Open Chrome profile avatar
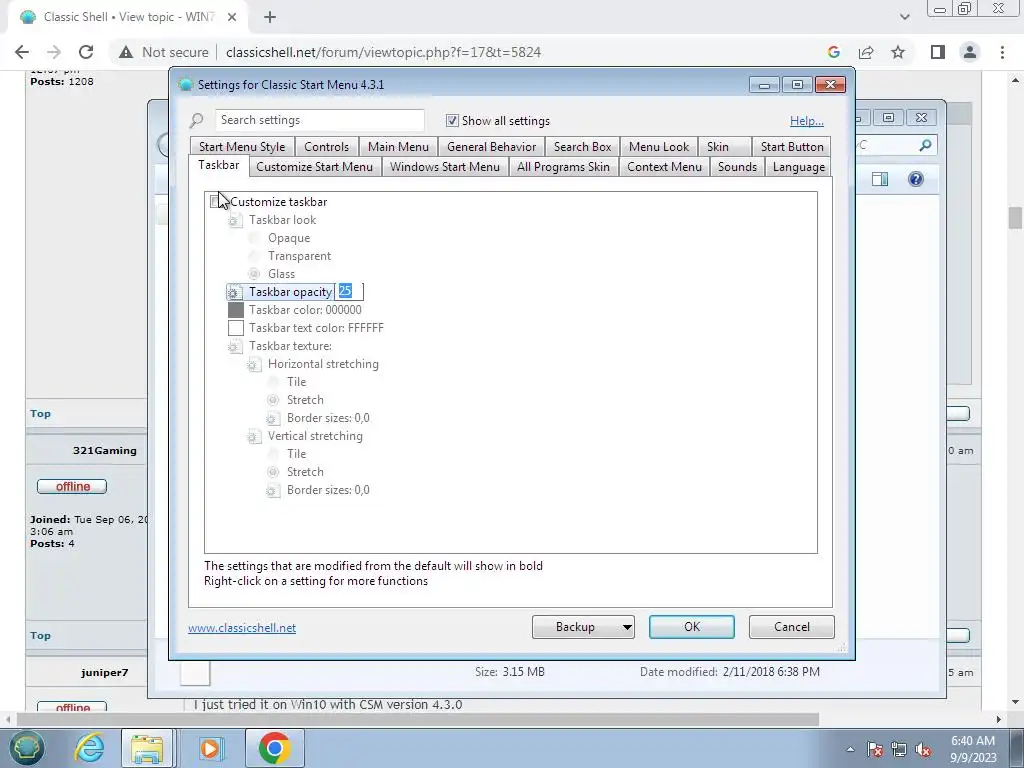Viewport: 1024px width, 768px height. point(970,52)
